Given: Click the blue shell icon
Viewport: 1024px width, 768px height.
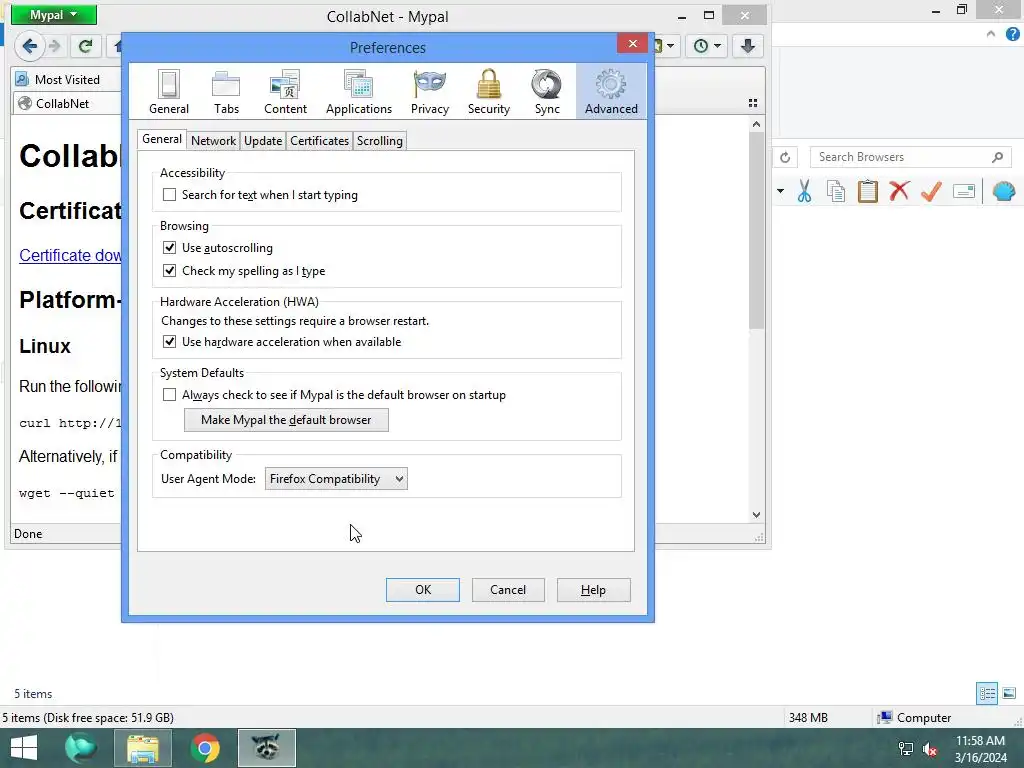Looking at the screenshot, I should (x=1004, y=191).
